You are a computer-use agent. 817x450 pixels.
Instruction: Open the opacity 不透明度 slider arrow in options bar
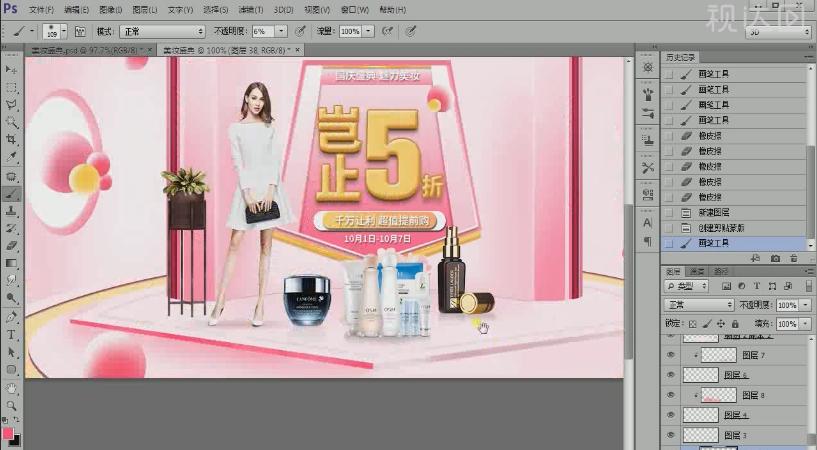pyautogui.click(x=281, y=32)
